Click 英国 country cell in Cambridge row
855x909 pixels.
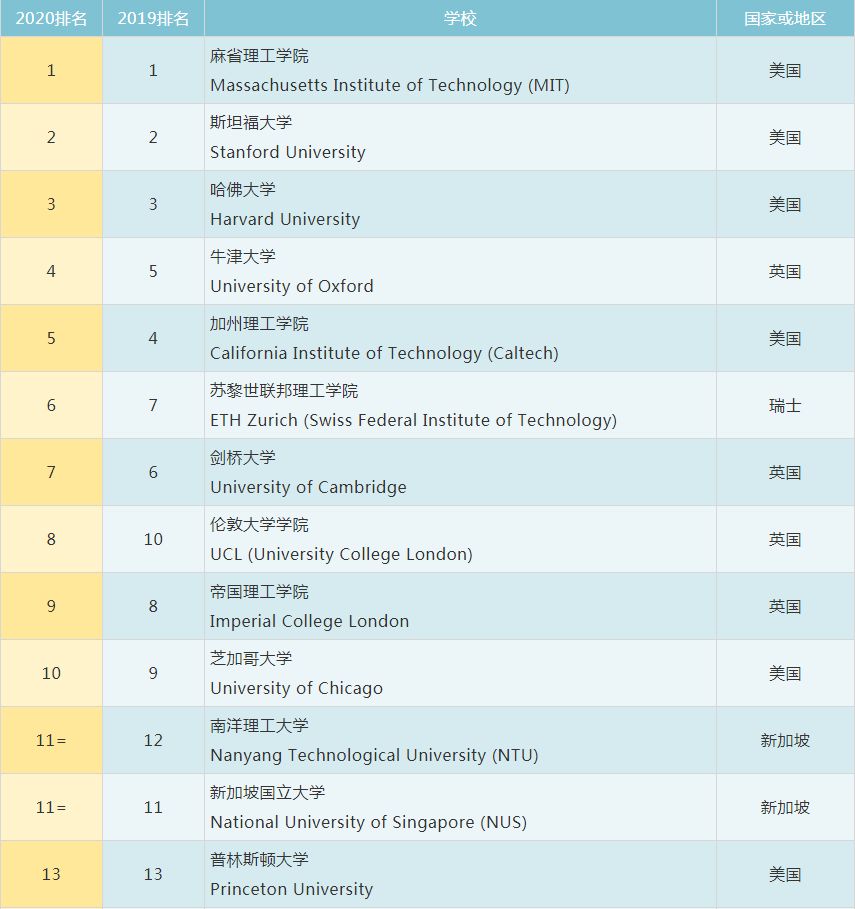[785, 472]
